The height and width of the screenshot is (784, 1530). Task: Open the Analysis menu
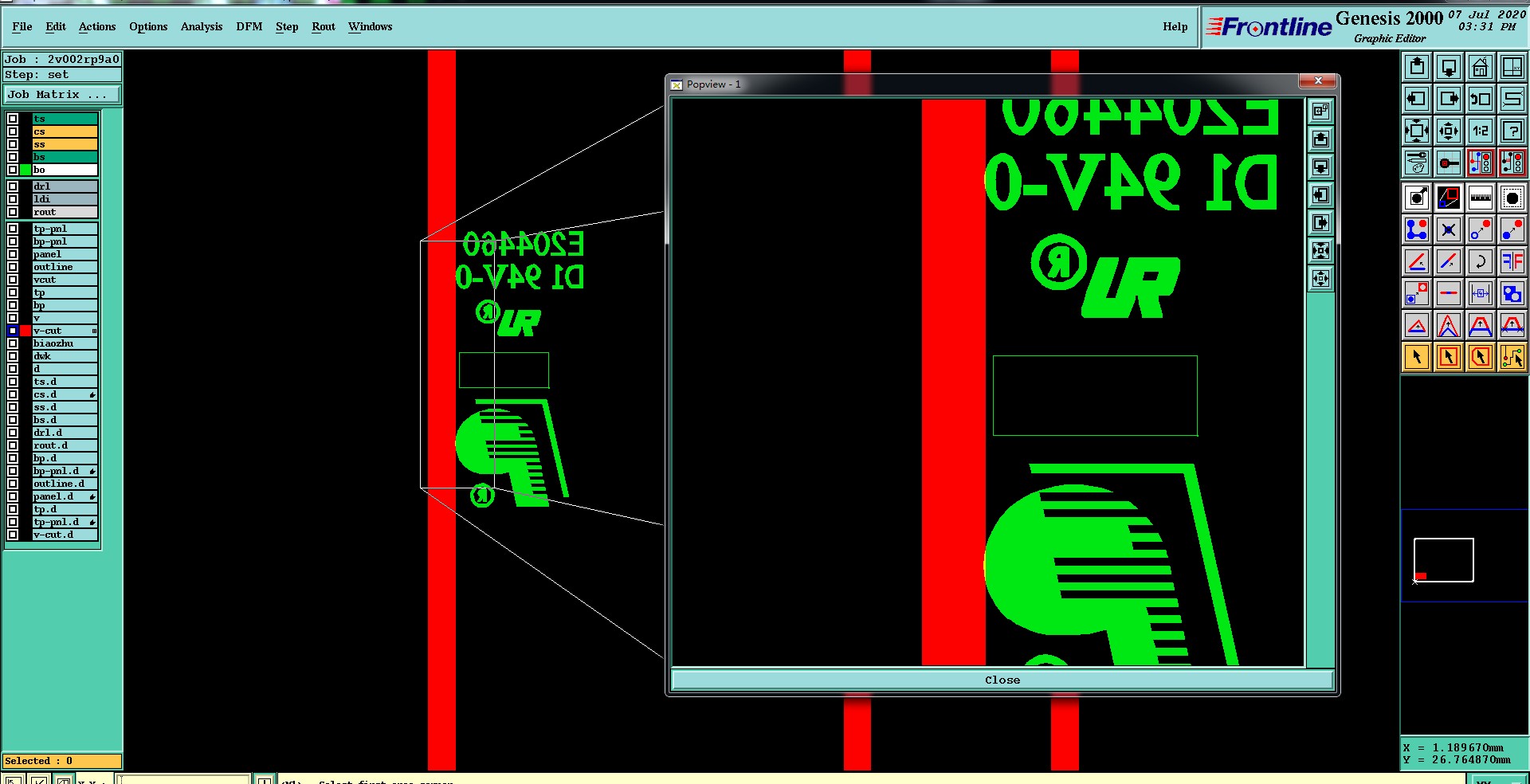point(202,26)
